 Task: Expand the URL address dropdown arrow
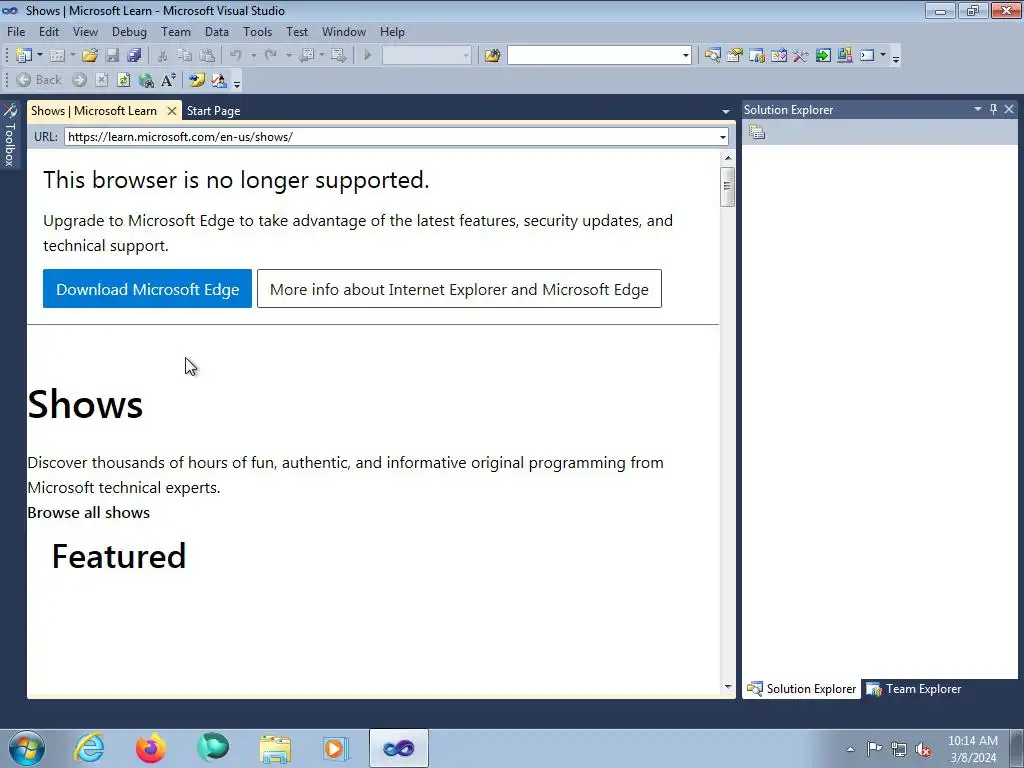[722, 137]
